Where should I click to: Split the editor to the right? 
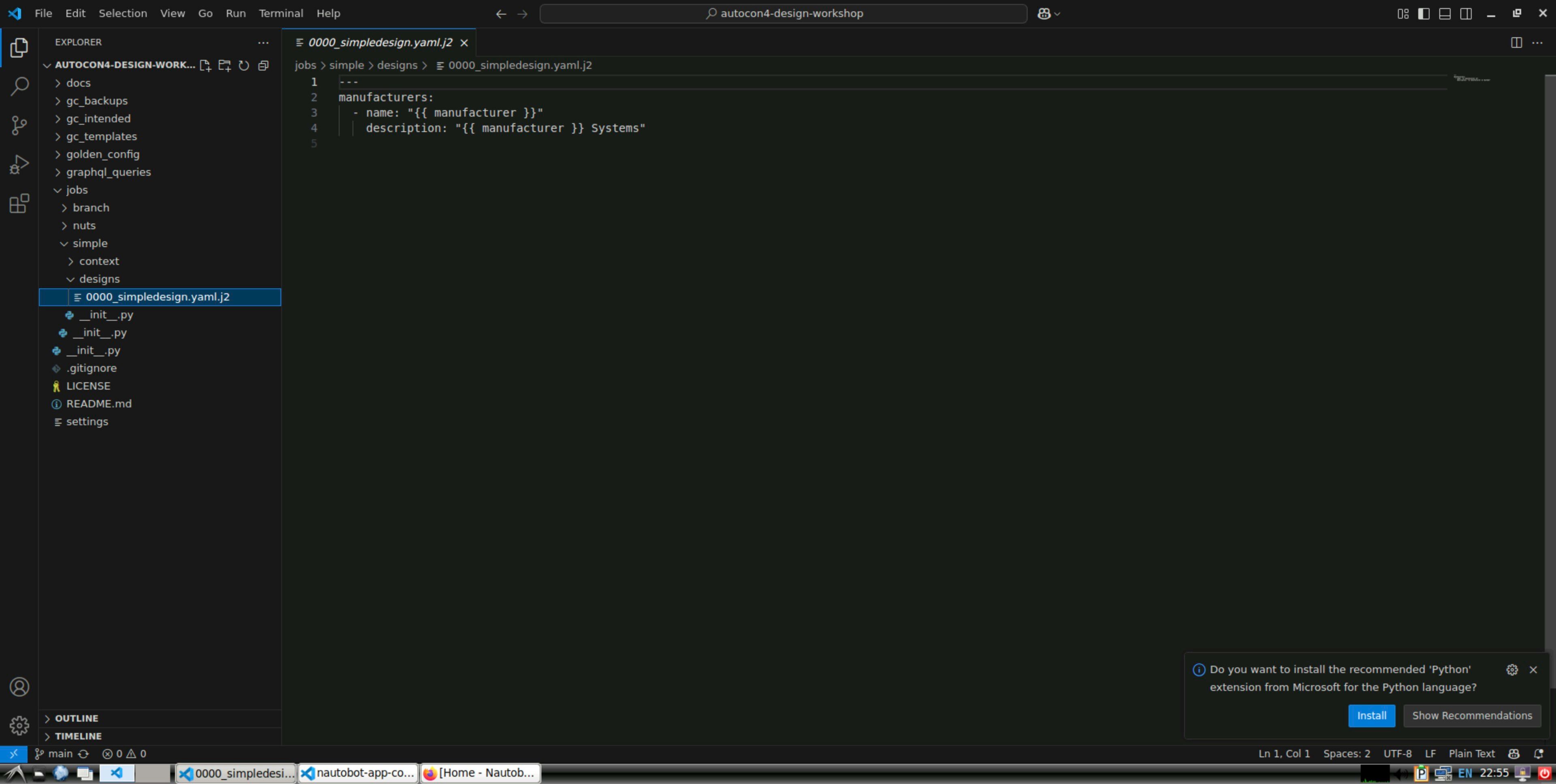click(x=1516, y=42)
